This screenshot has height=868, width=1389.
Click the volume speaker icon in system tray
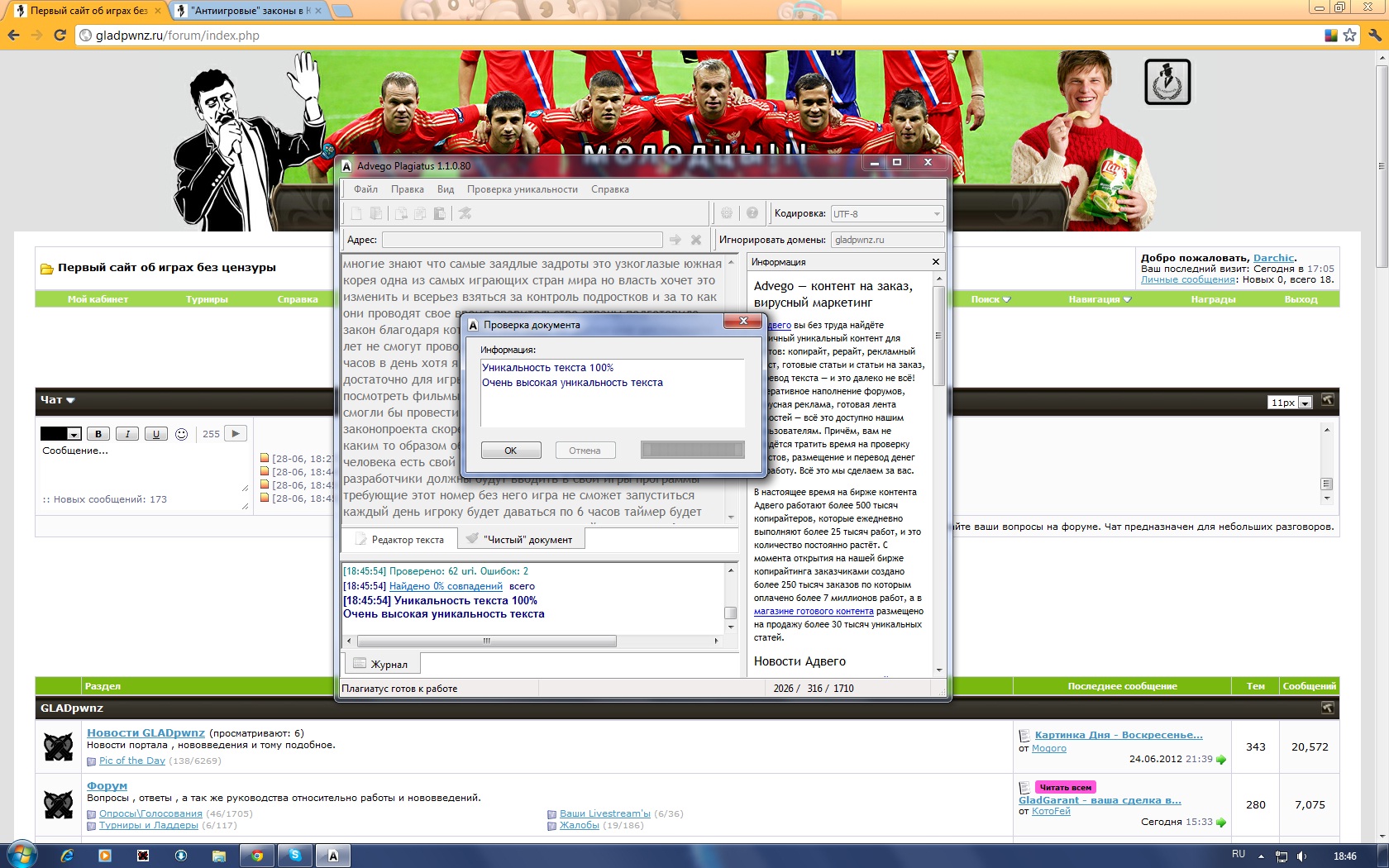point(1302,856)
